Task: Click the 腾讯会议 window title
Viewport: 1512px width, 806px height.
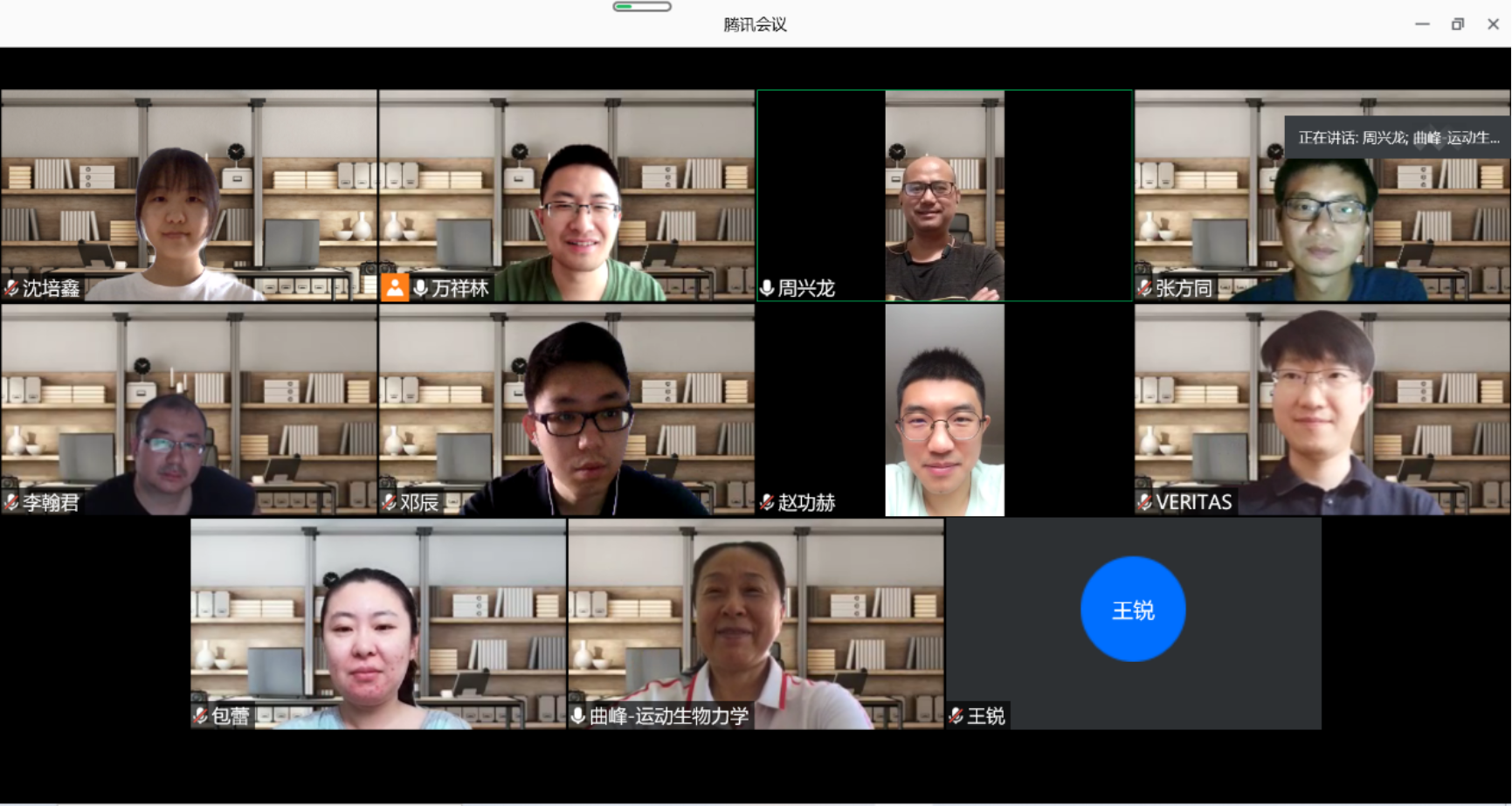Action: click(755, 24)
